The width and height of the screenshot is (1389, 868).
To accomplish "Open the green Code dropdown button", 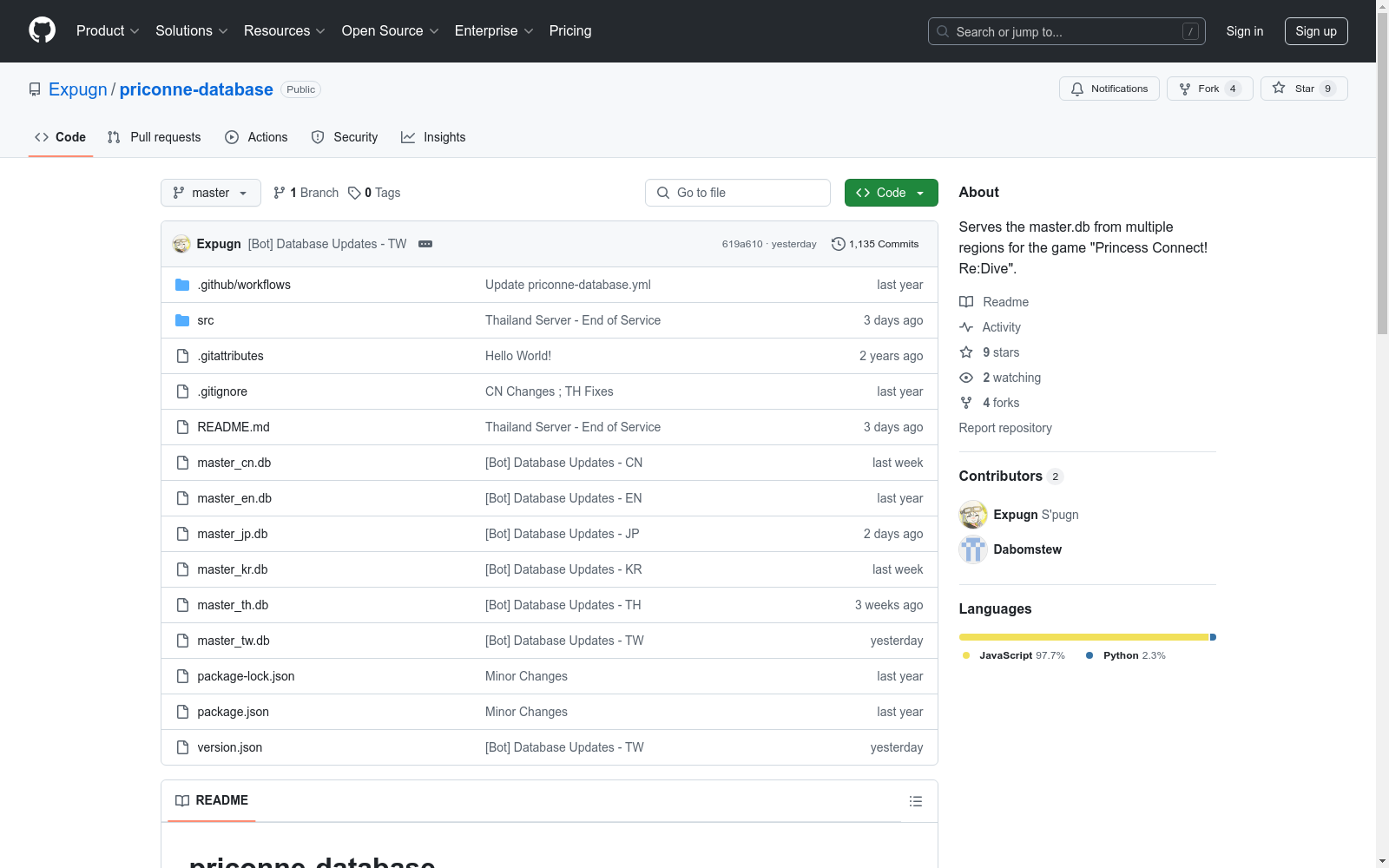I will coord(892,193).
